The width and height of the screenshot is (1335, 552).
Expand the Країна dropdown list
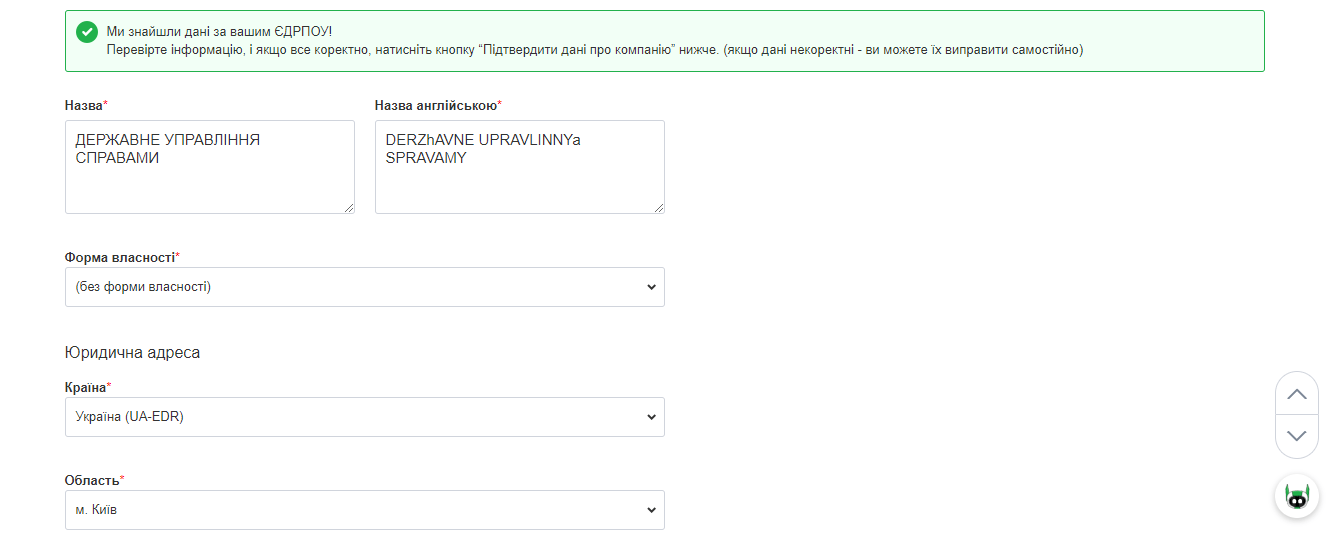(x=364, y=417)
